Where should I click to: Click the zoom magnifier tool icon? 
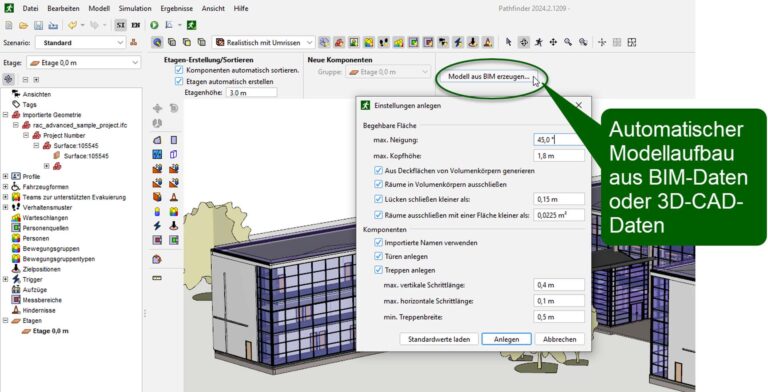[568, 43]
